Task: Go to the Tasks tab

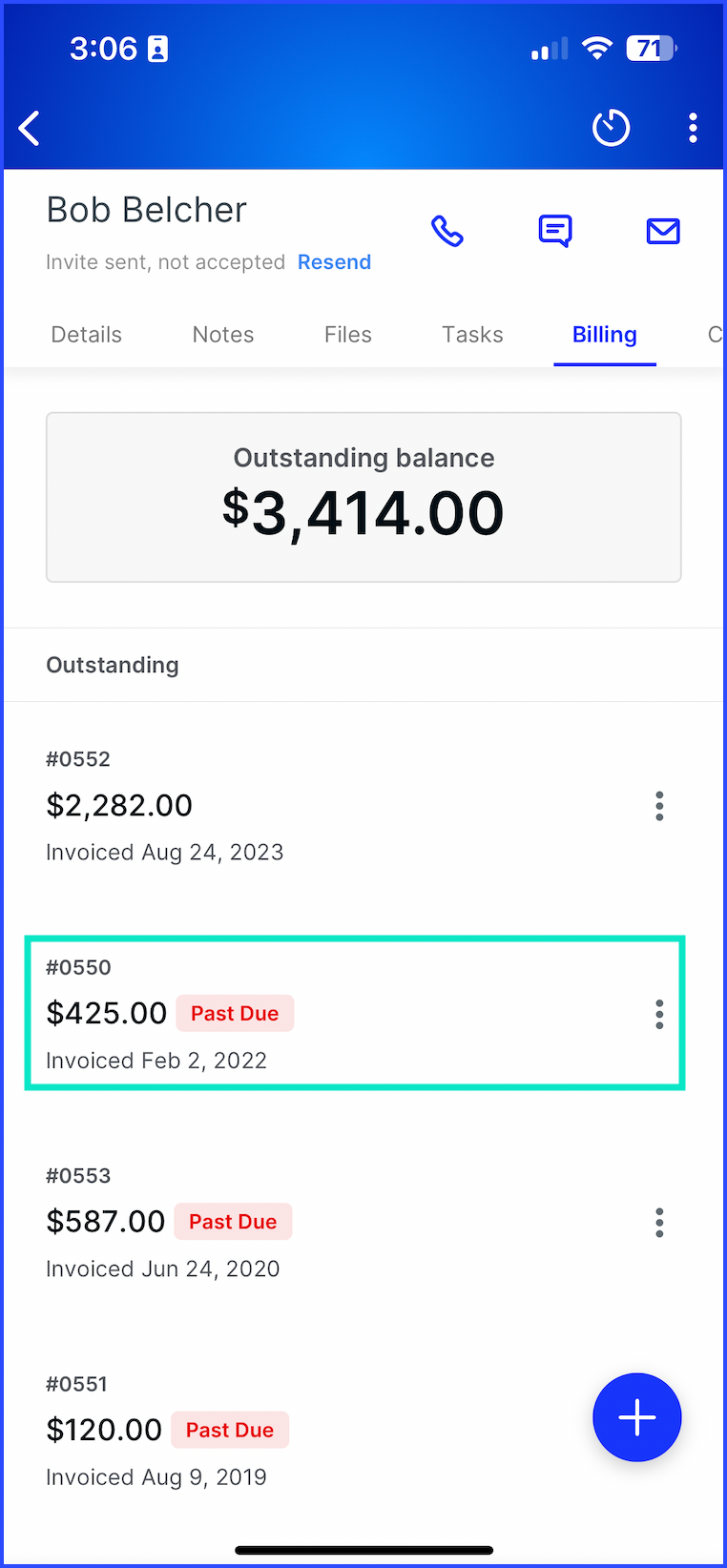Action: point(472,335)
